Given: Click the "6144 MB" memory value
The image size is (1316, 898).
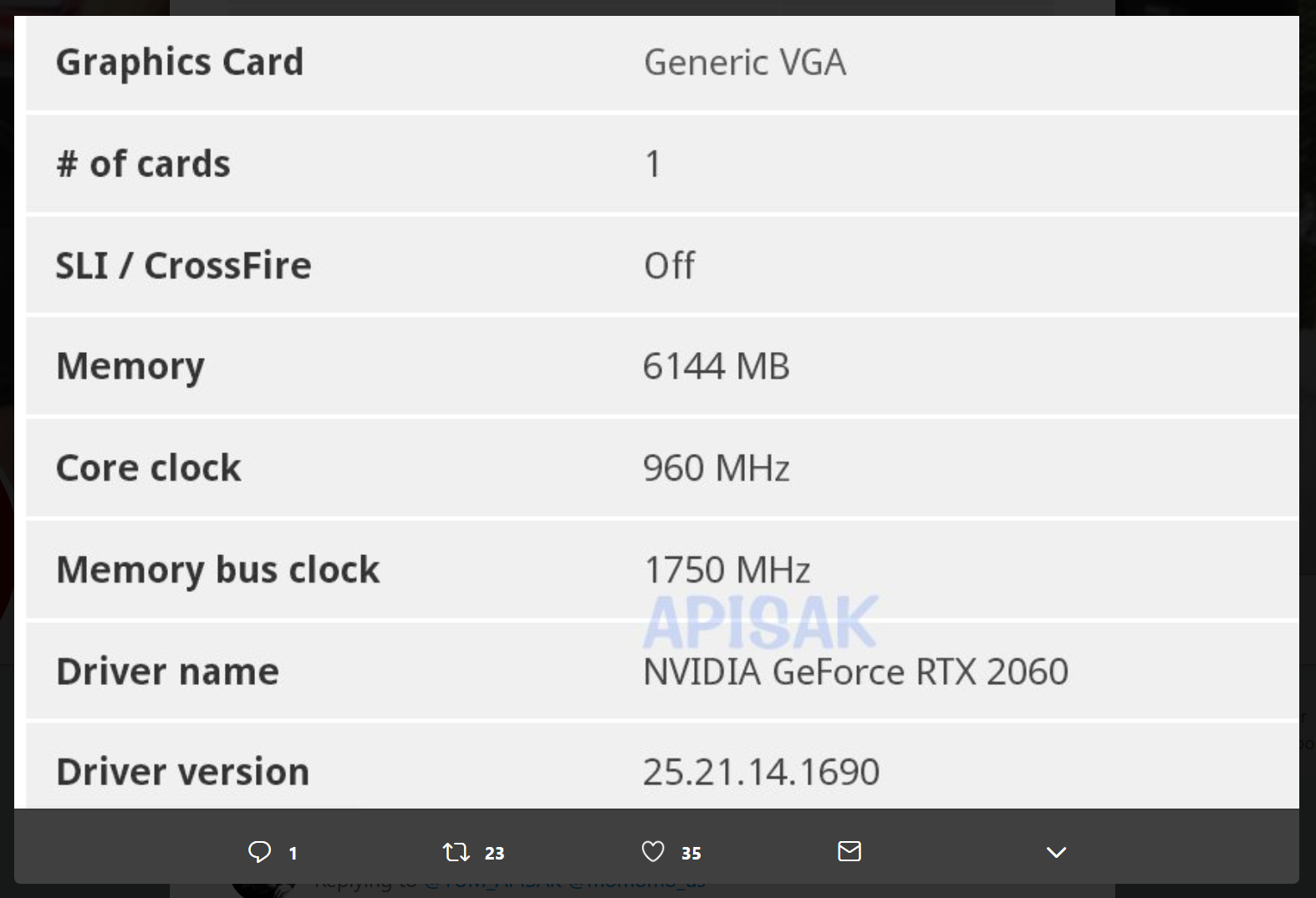Looking at the screenshot, I should pos(716,366).
